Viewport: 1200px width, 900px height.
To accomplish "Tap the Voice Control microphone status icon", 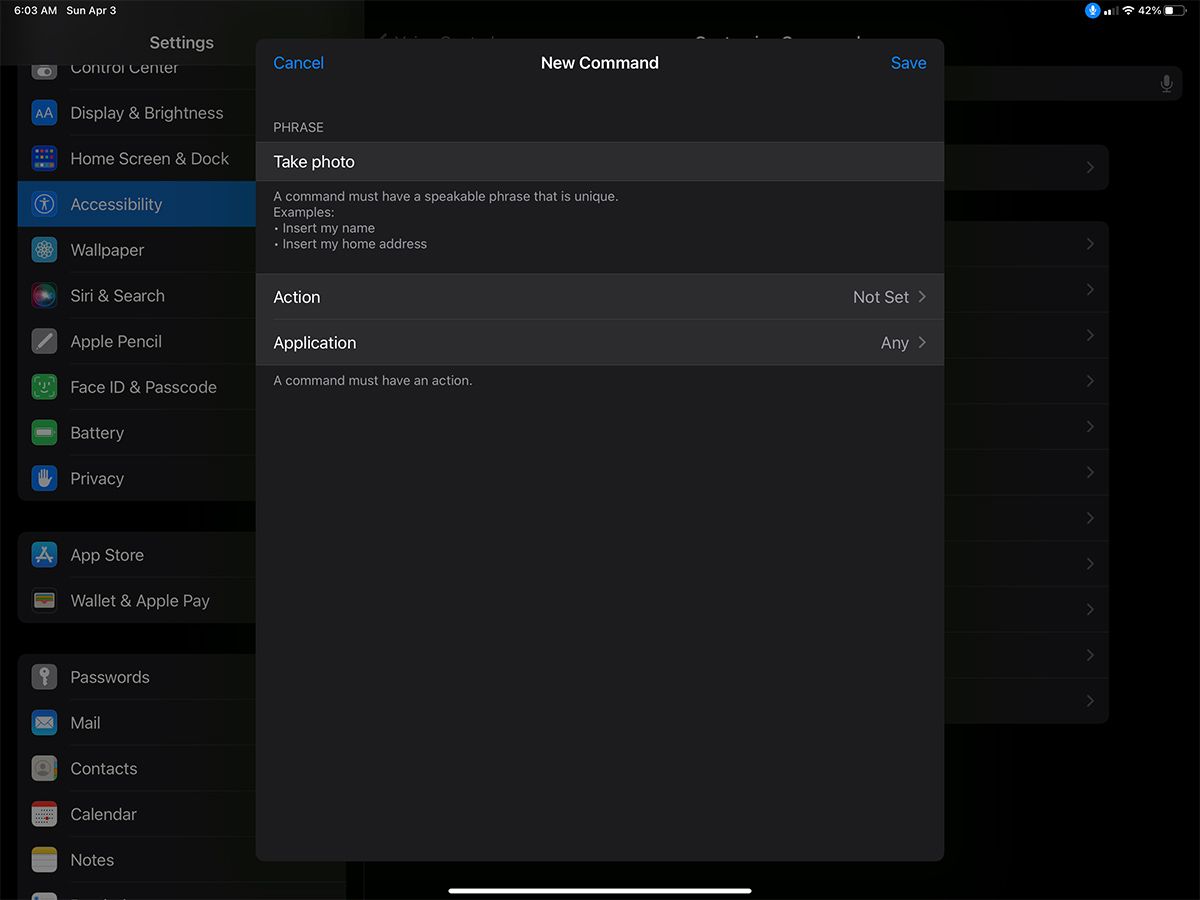I will click(1092, 10).
